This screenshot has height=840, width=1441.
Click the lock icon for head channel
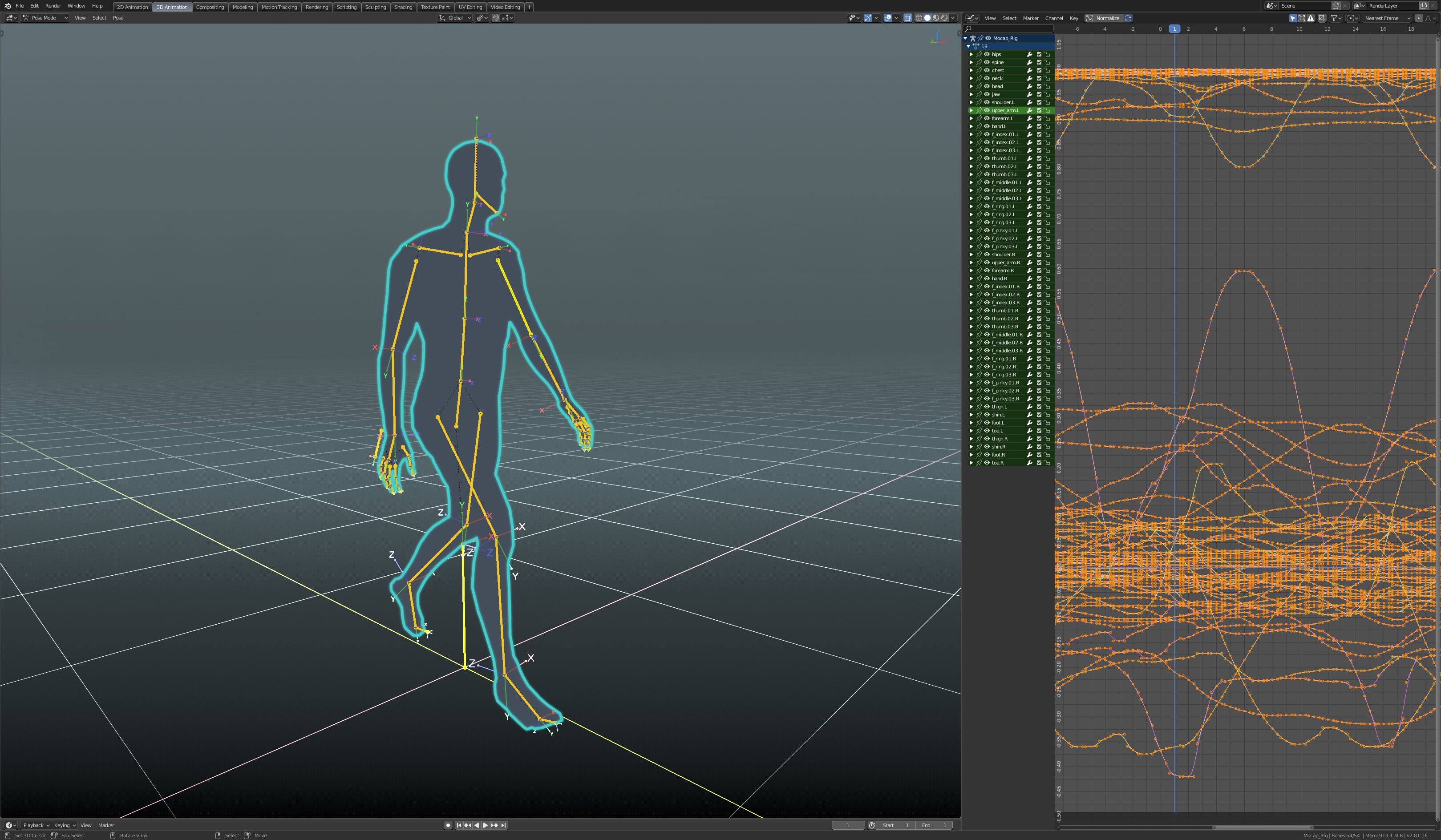1047,86
